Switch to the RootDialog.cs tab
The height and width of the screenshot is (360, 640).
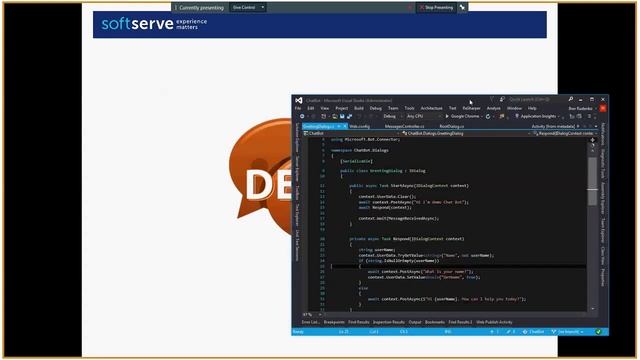tap(451, 127)
